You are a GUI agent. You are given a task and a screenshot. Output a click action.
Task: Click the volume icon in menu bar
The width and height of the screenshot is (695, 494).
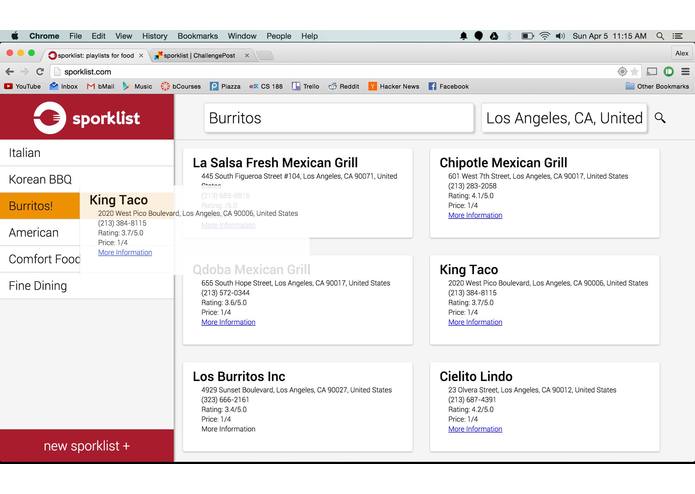click(x=560, y=36)
